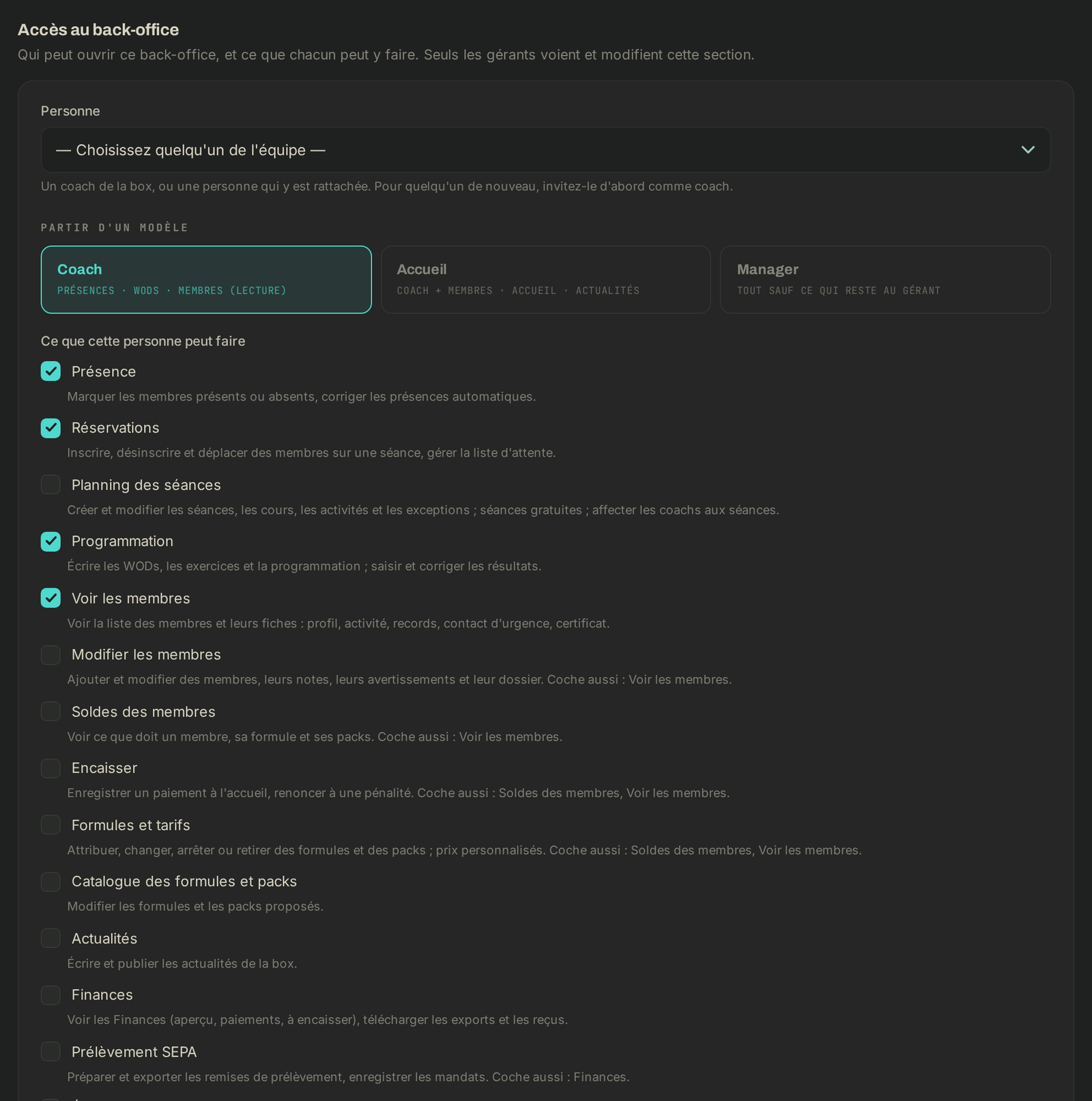This screenshot has height=1101, width=1092.
Task: Click the 'Modifier les formules et les packs' description
Action: [x=195, y=906]
